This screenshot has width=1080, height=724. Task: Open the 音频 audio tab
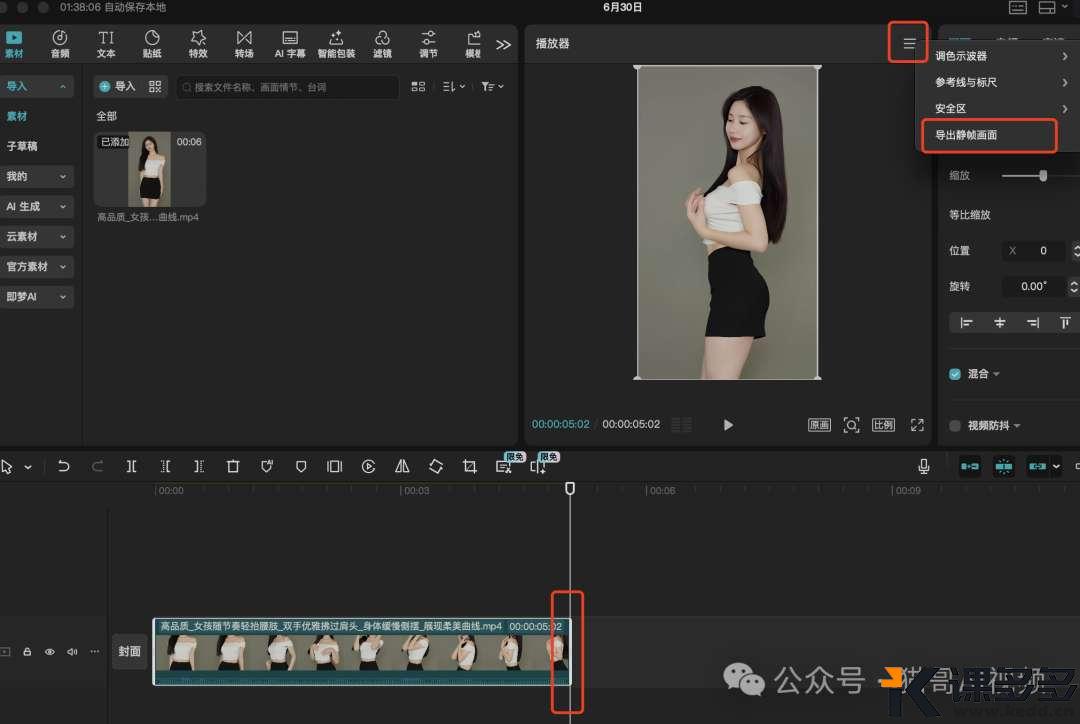pos(60,43)
